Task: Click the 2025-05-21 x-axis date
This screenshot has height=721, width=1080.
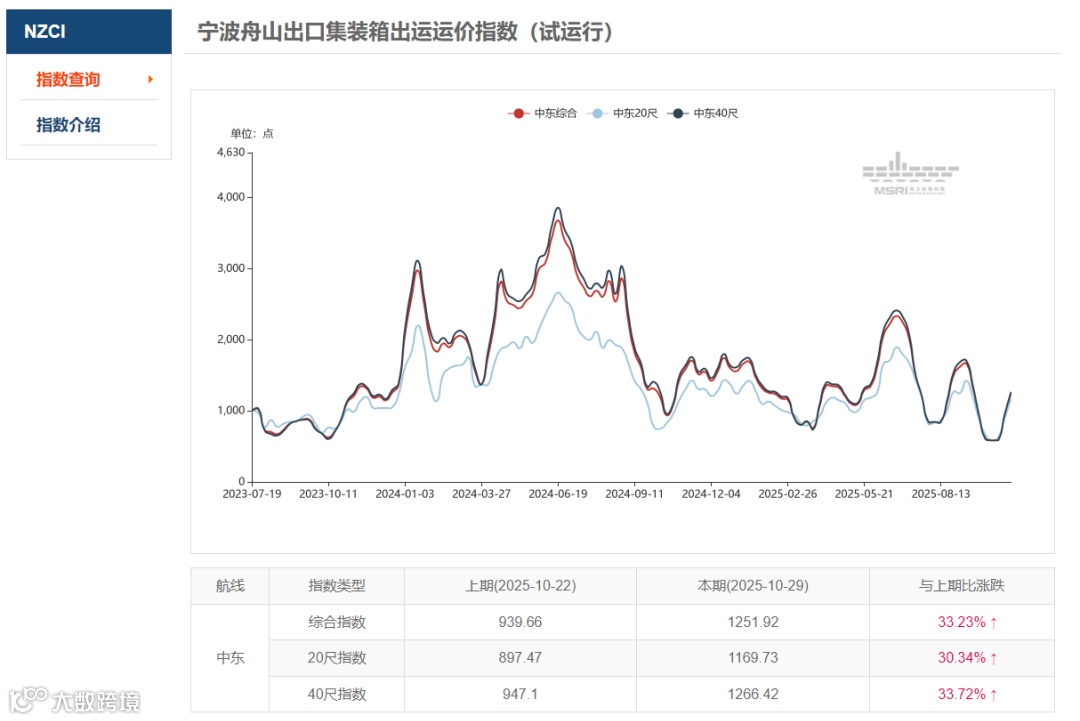Action: tap(864, 494)
